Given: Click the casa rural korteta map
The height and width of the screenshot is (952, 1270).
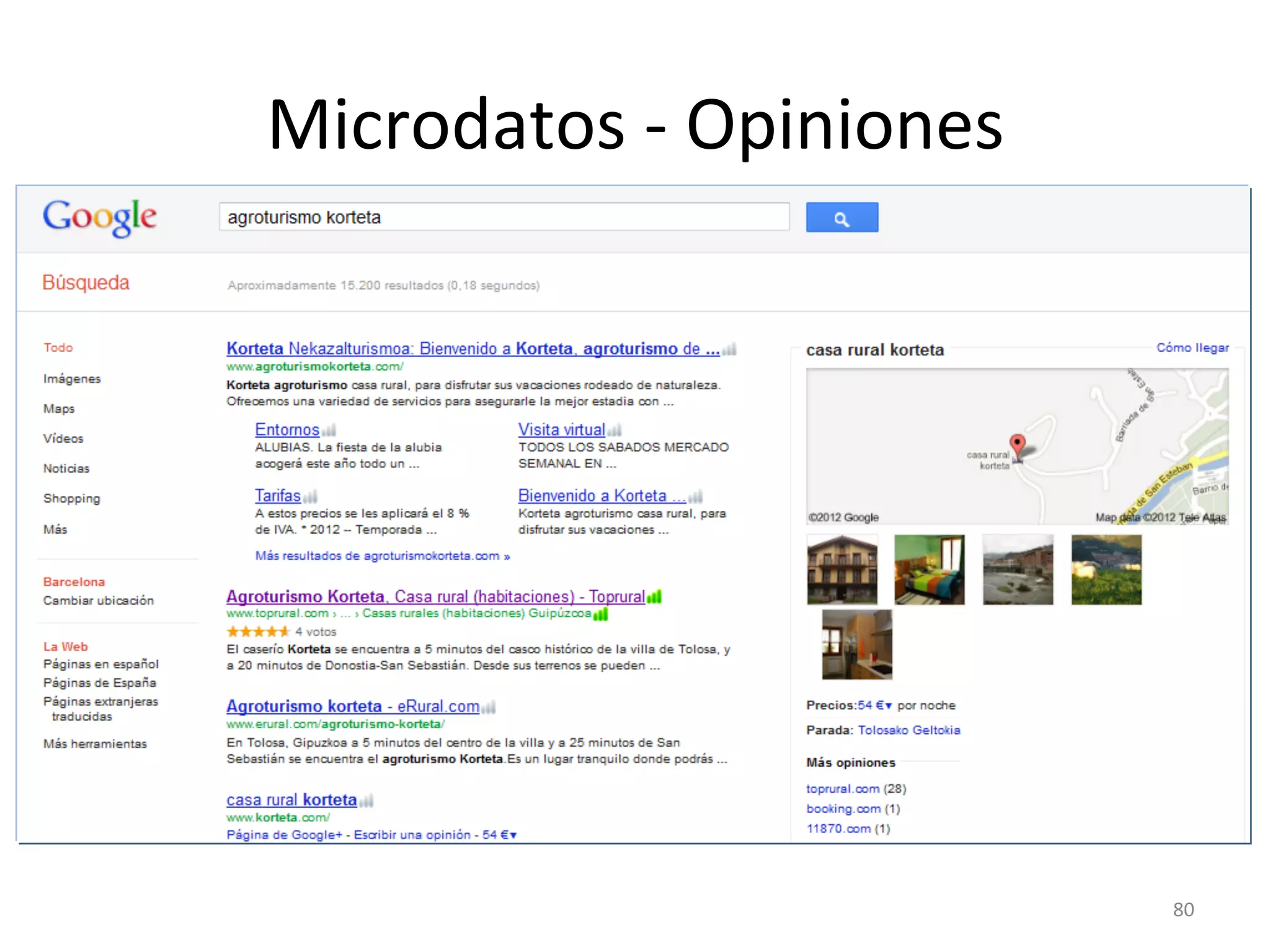Looking at the screenshot, I should 1017,446.
